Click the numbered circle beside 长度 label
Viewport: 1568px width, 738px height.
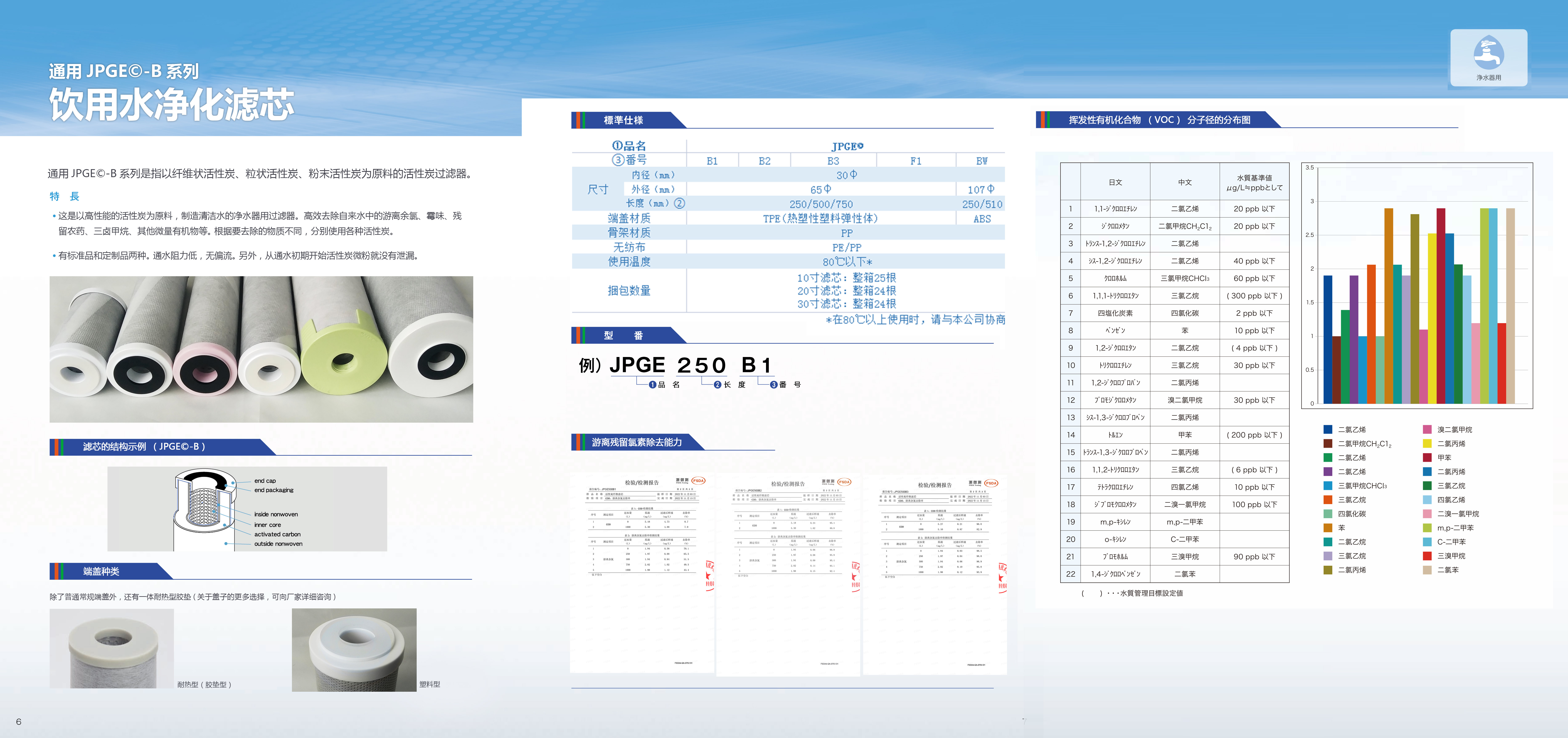click(718, 385)
